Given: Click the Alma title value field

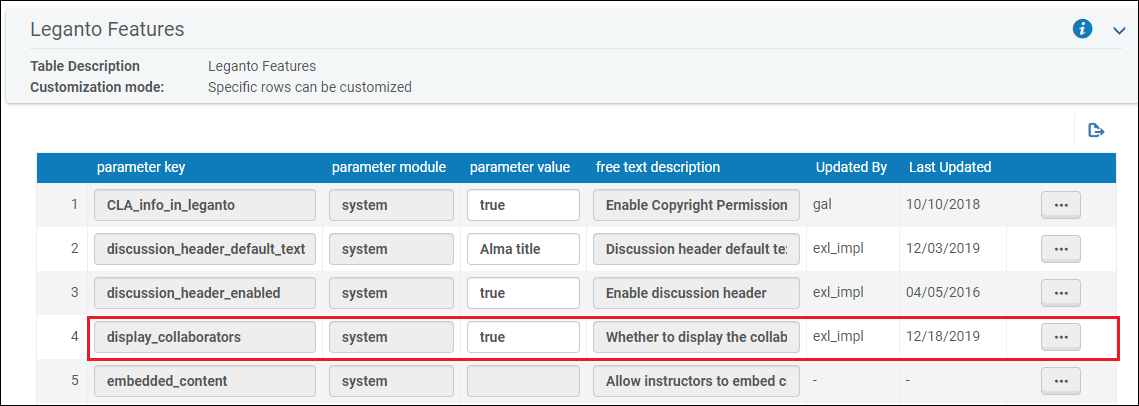Looking at the screenshot, I should point(523,249).
